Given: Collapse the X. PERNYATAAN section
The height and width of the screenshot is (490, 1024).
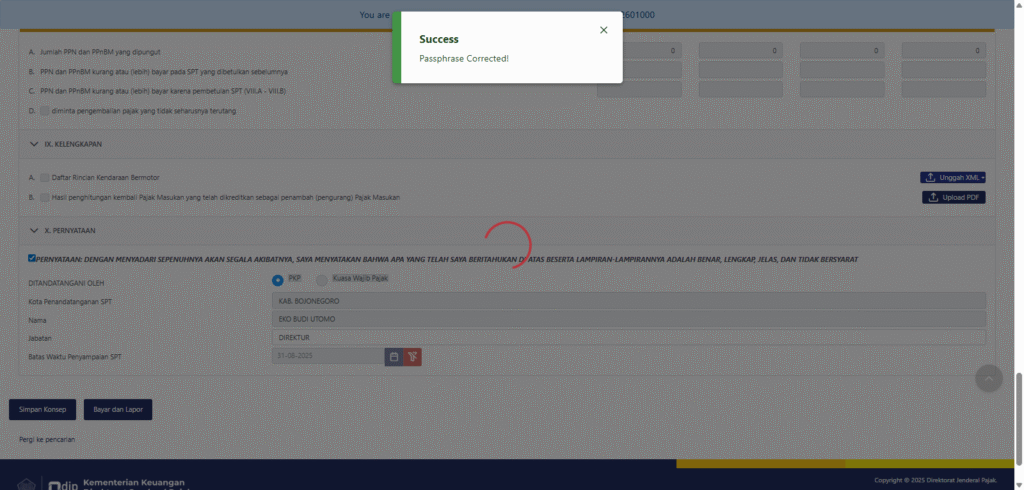Looking at the screenshot, I should tap(34, 230).
